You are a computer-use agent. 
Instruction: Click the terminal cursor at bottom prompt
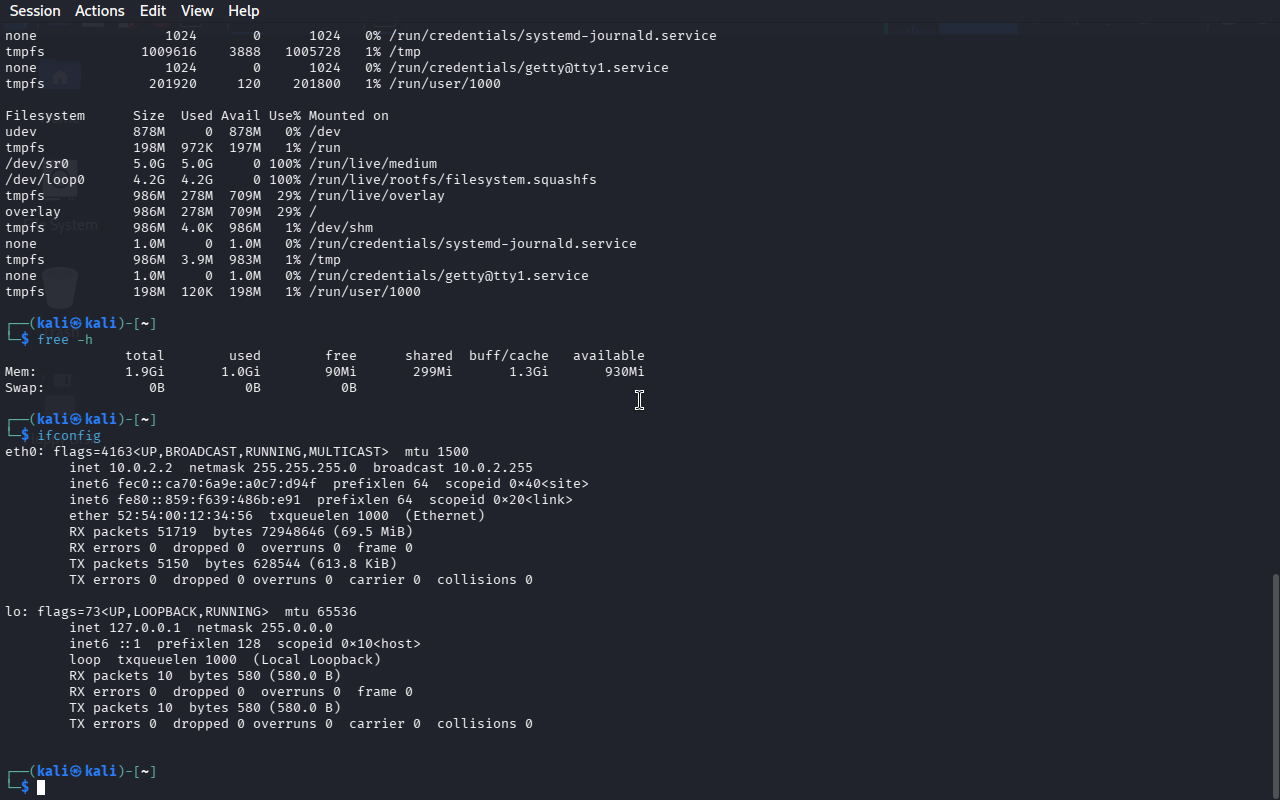point(41,788)
